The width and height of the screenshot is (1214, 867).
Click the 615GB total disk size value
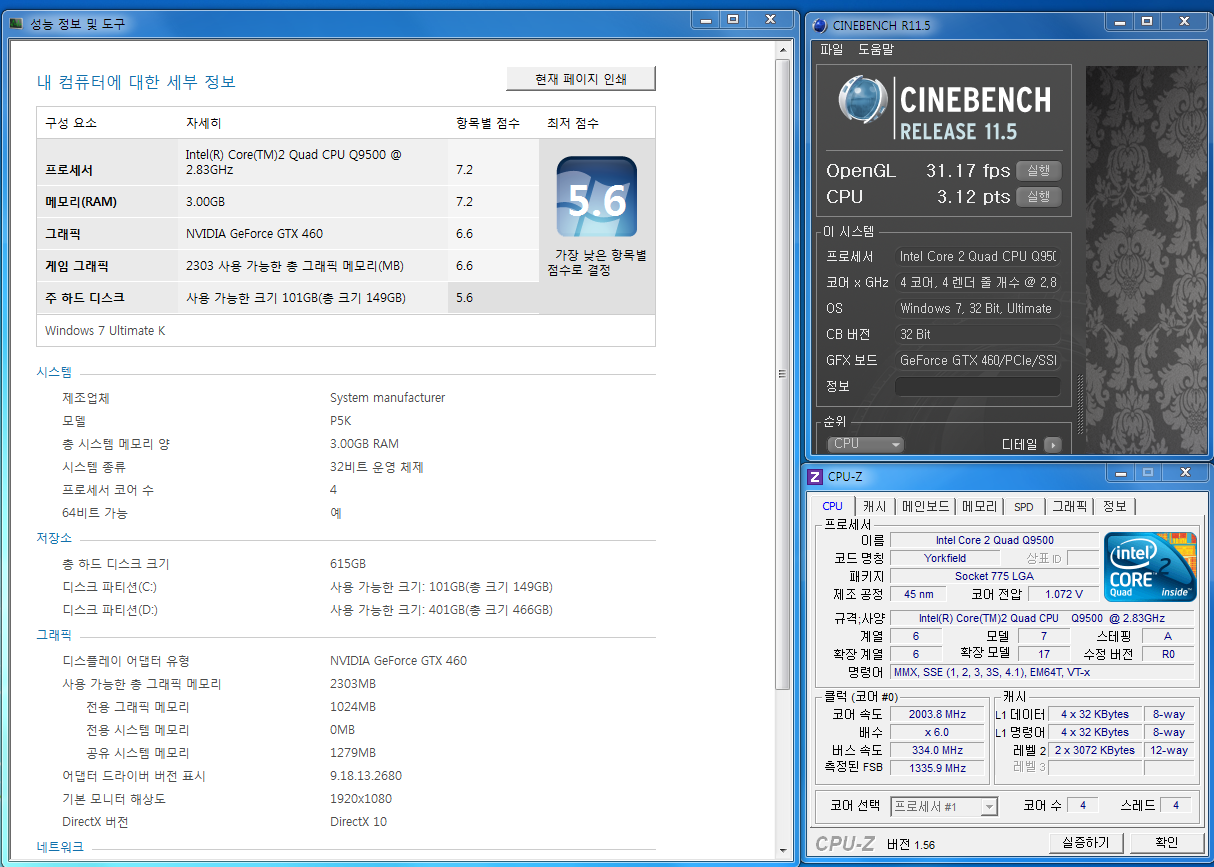click(350, 564)
